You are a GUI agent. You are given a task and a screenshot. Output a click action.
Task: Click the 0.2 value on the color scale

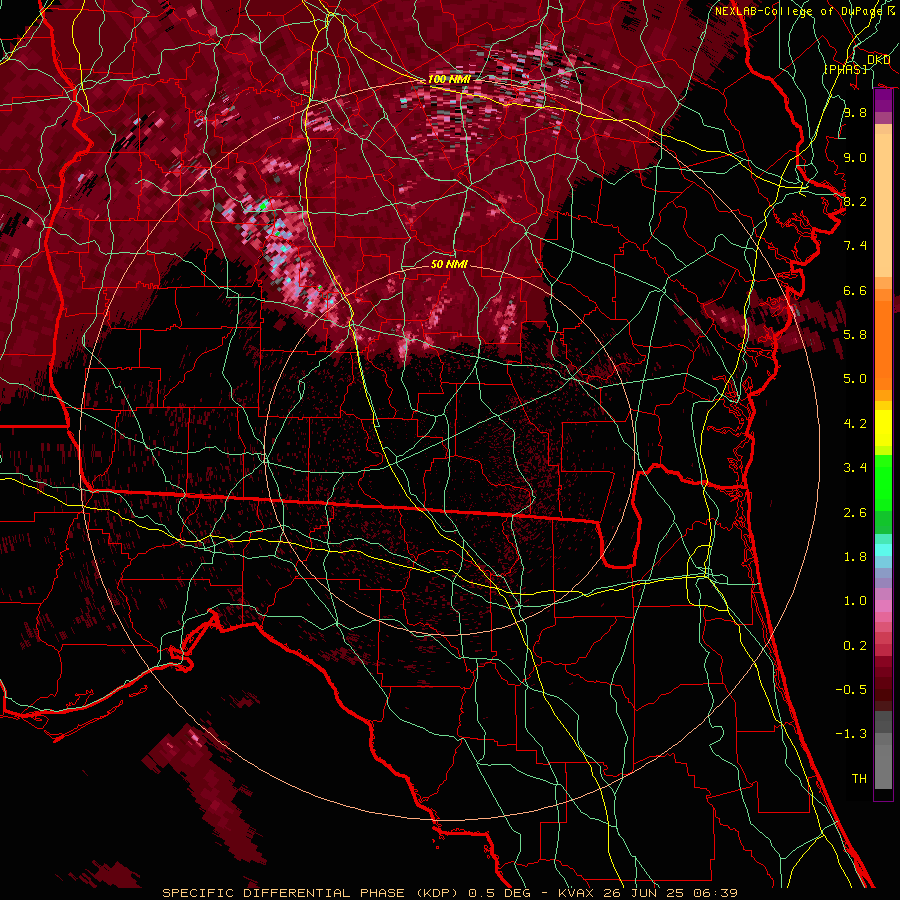tap(855, 645)
